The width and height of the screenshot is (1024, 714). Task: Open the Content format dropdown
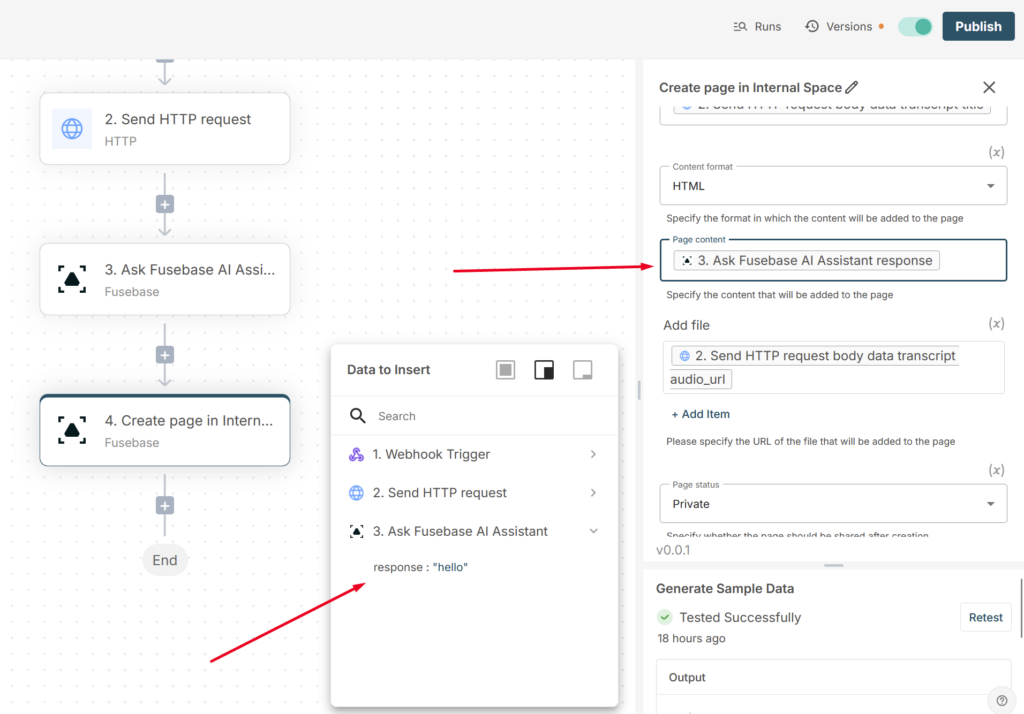[833, 186]
